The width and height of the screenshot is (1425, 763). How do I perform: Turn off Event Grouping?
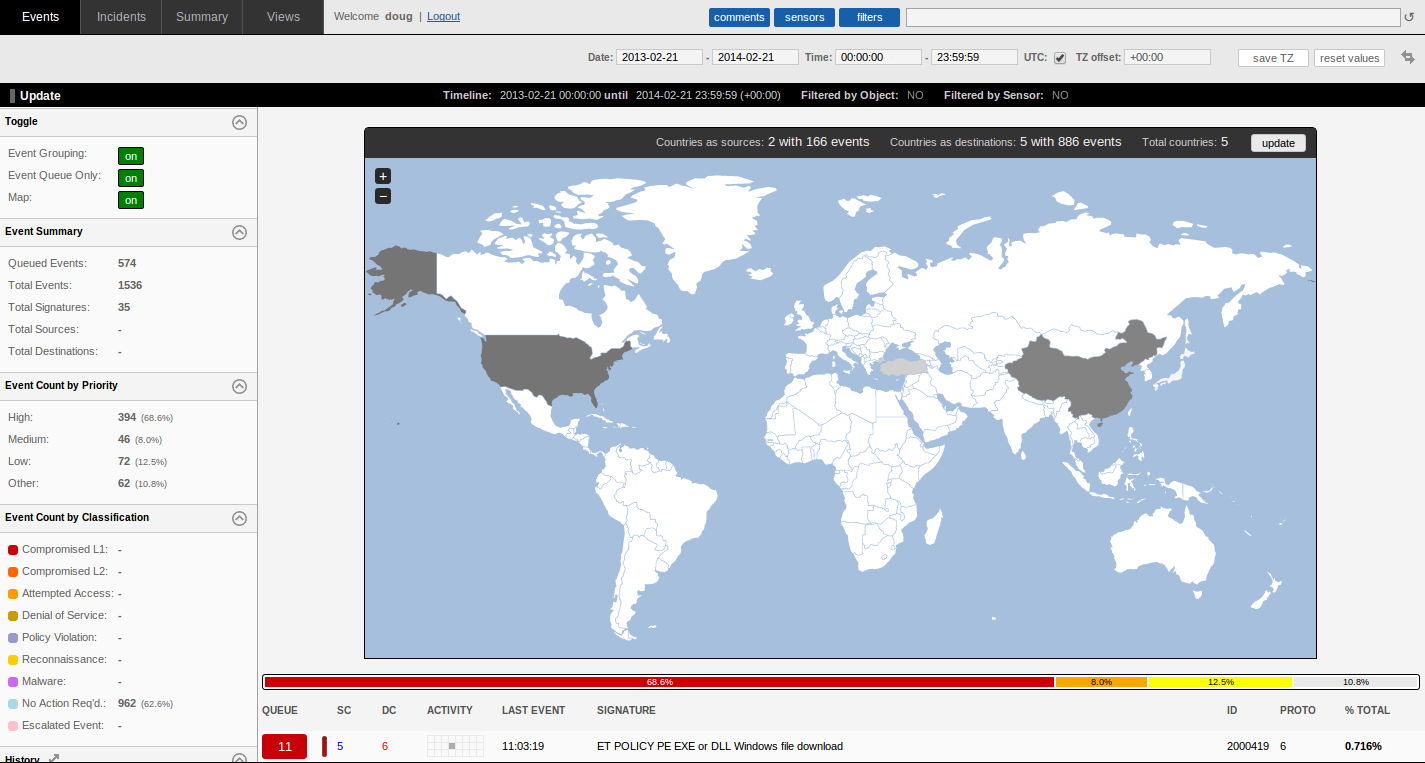(131, 156)
